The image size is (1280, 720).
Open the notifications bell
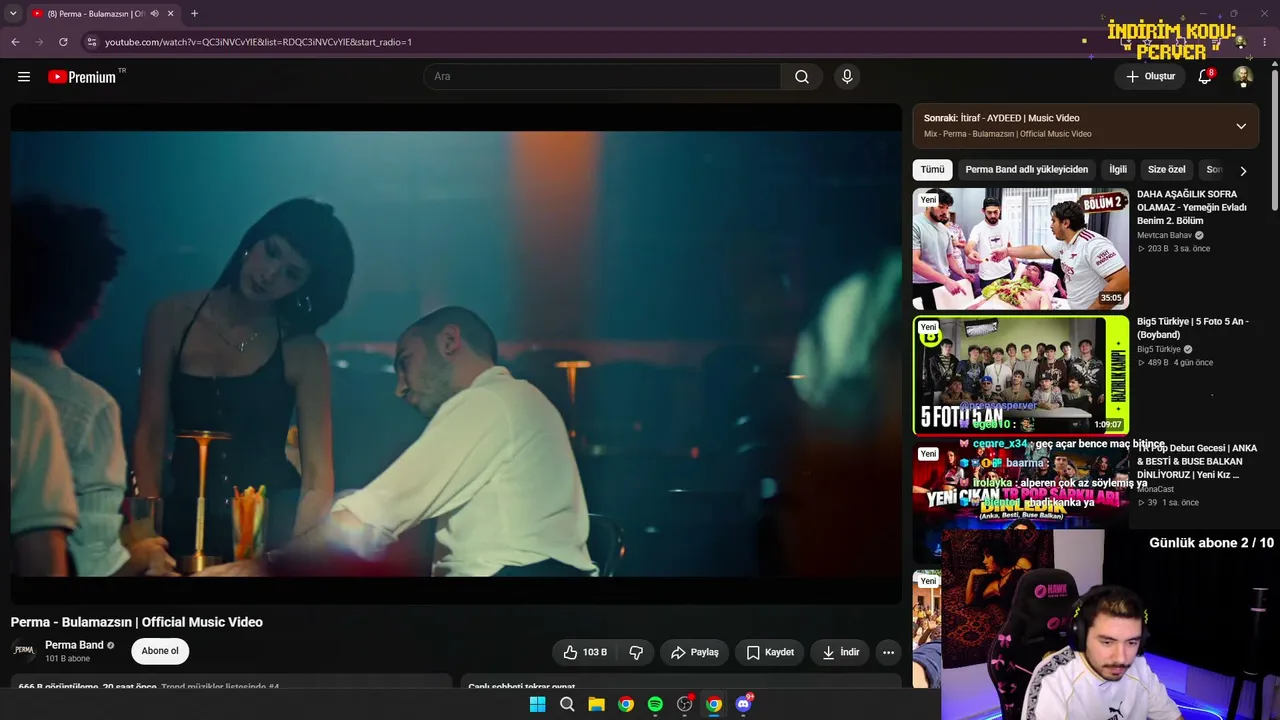[1205, 77]
